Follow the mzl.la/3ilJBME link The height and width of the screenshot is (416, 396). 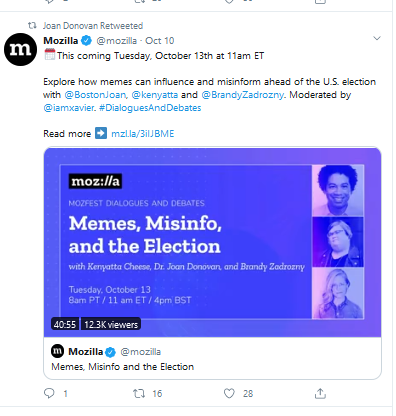click(x=143, y=134)
